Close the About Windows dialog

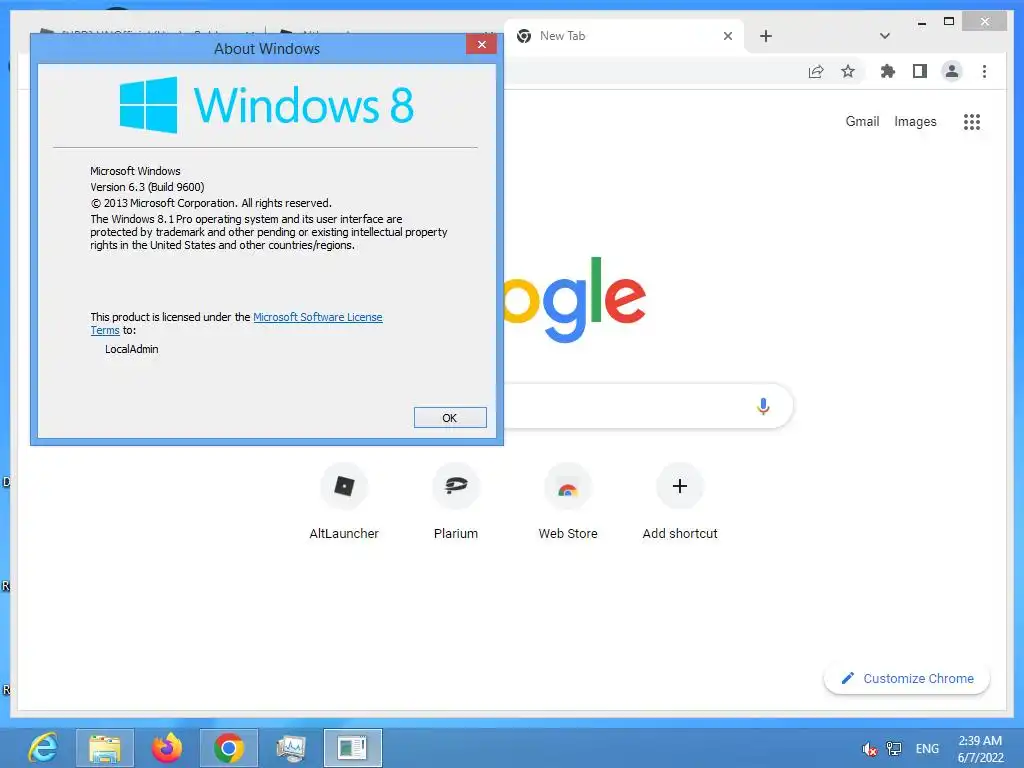click(481, 44)
